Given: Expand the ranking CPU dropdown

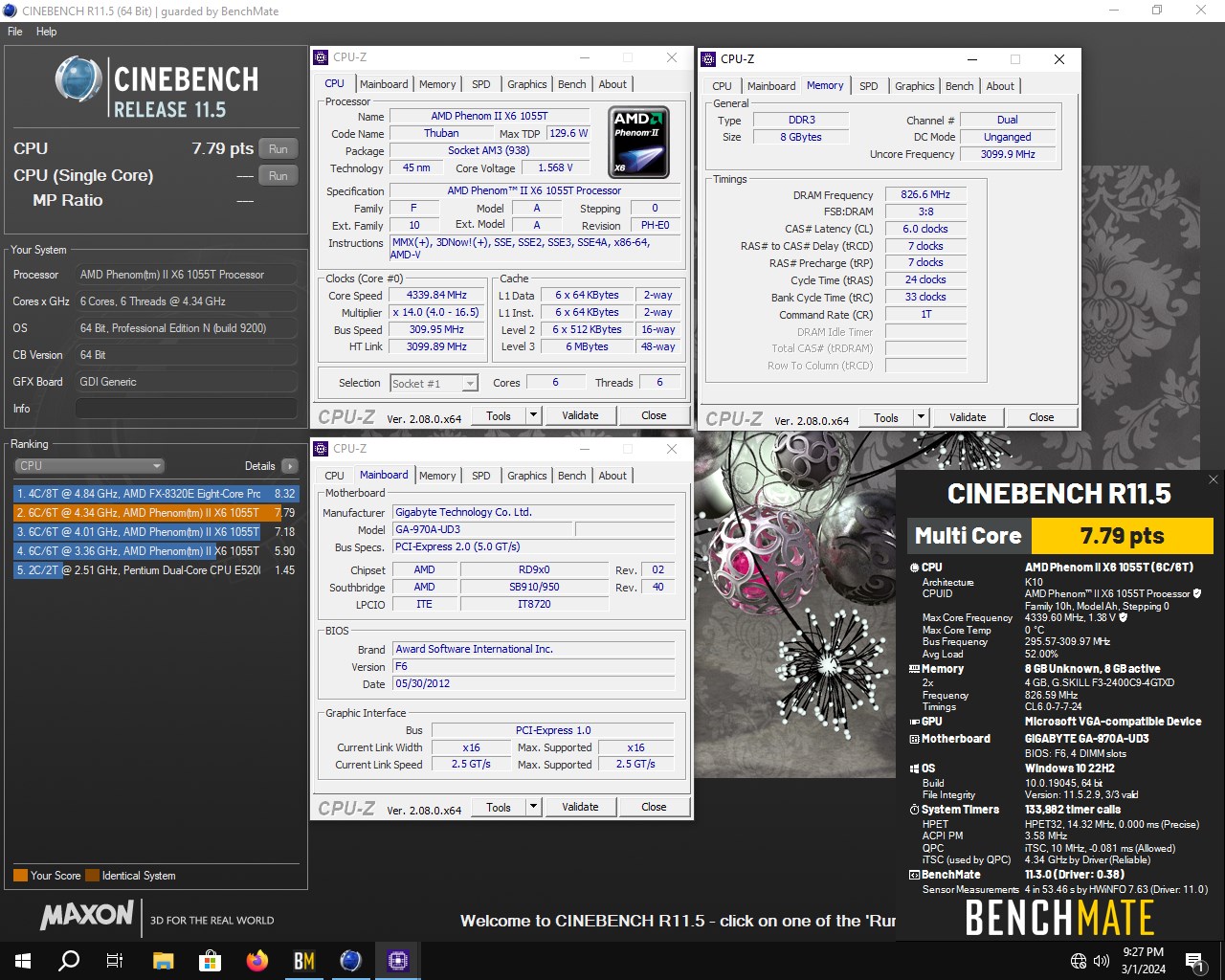Looking at the screenshot, I should click(x=90, y=466).
